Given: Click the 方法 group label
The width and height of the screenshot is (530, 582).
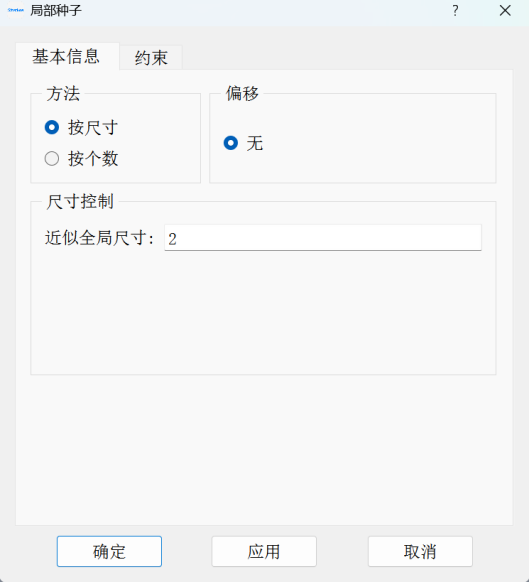Looking at the screenshot, I should [x=63, y=94].
